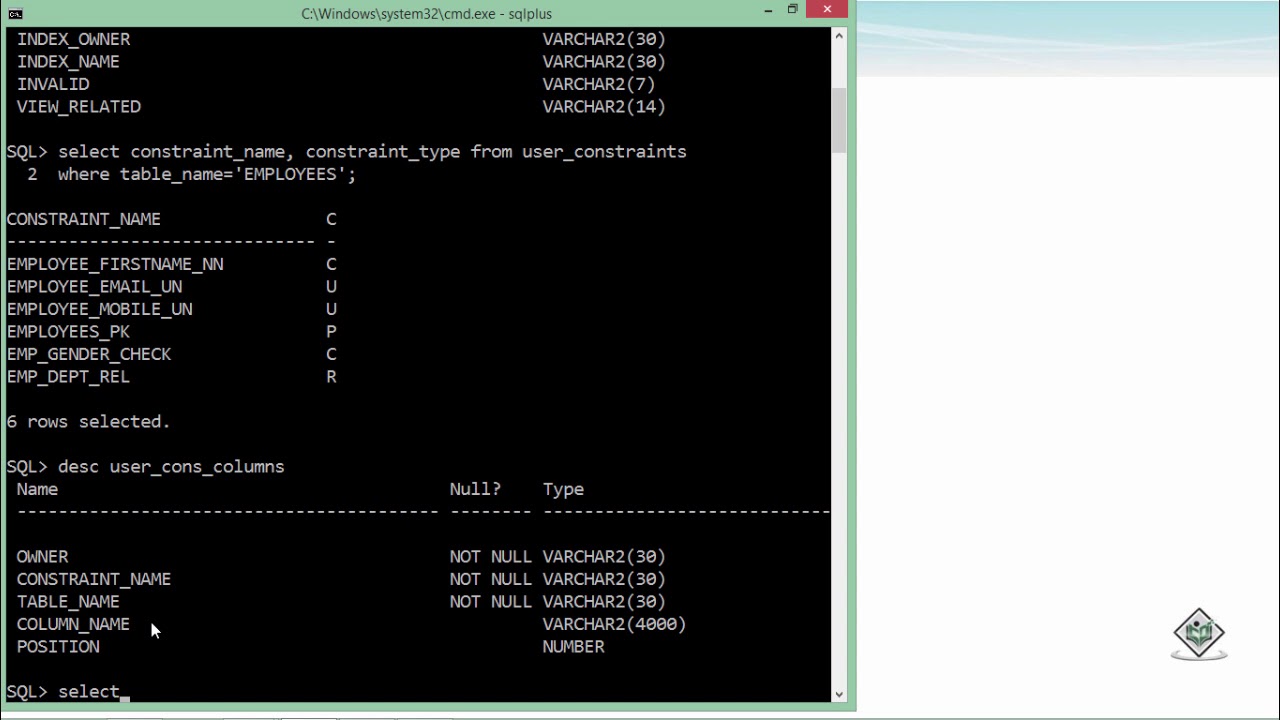Click the window title 'cmd.exe - sqlplus'
1280x720 pixels.
[427, 14]
